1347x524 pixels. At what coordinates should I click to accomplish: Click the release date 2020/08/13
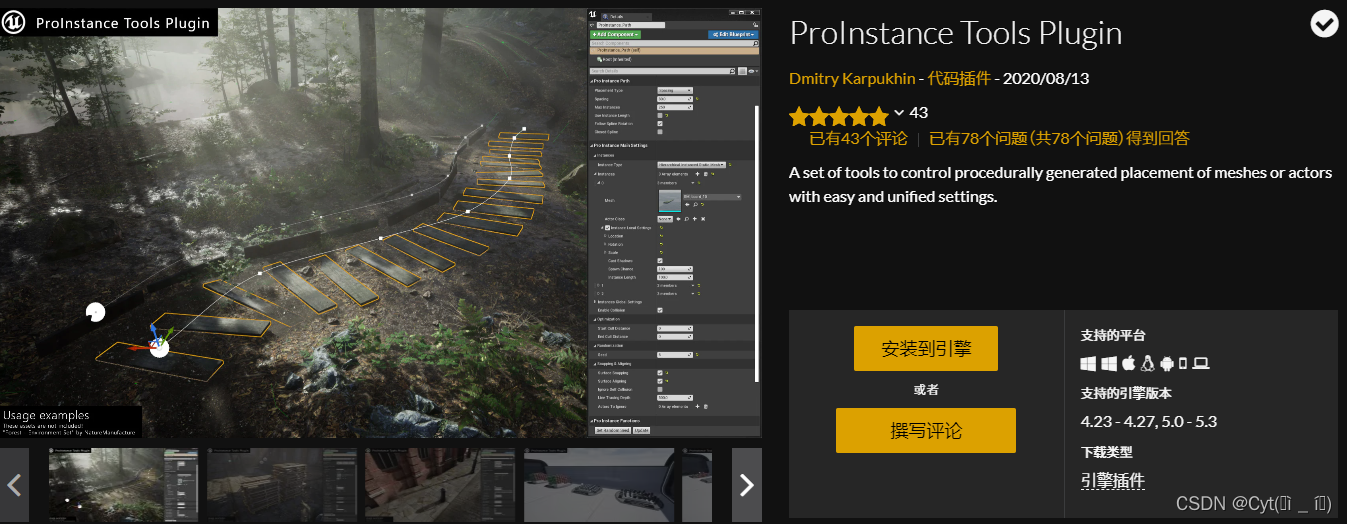pos(1046,78)
